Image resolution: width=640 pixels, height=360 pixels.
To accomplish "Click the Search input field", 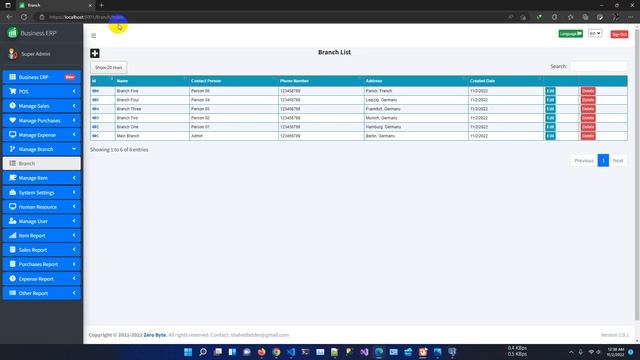I will pyautogui.click(x=598, y=66).
